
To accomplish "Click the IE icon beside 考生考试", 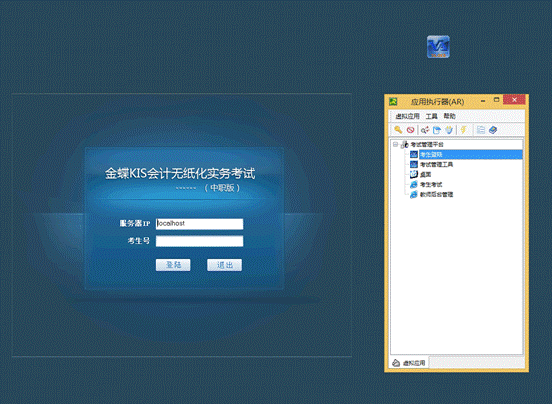I will click(414, 184).
